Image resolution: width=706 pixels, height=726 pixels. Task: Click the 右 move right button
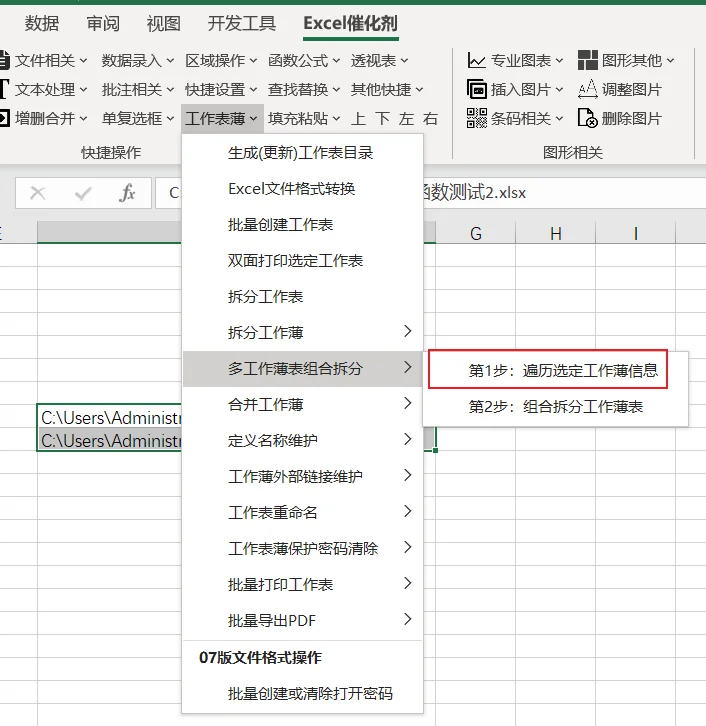[x=431, y=119]
